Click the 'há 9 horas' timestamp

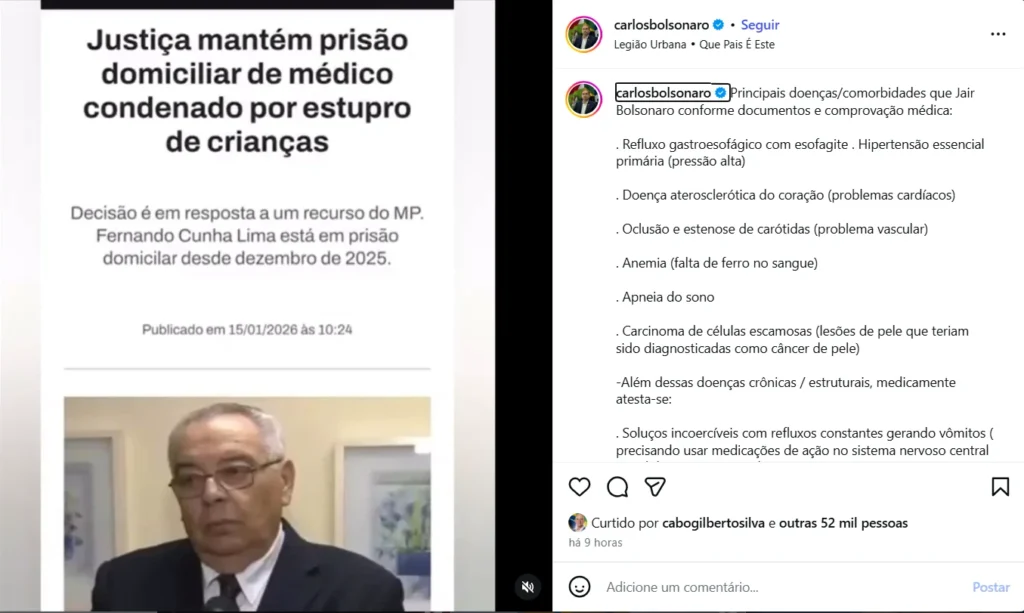pyautogui.click(x=595, y=542)
